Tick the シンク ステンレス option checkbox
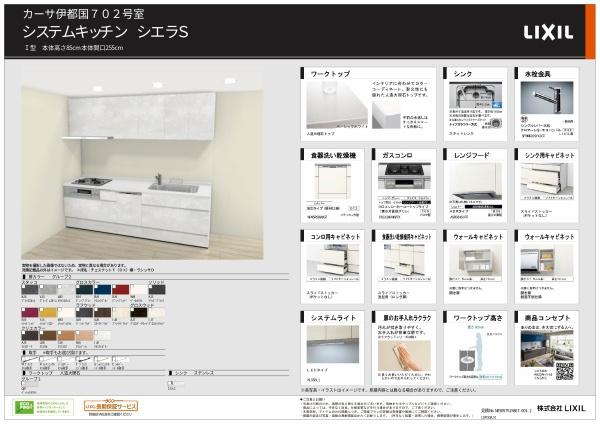600x424 pixels. point(170,383)
